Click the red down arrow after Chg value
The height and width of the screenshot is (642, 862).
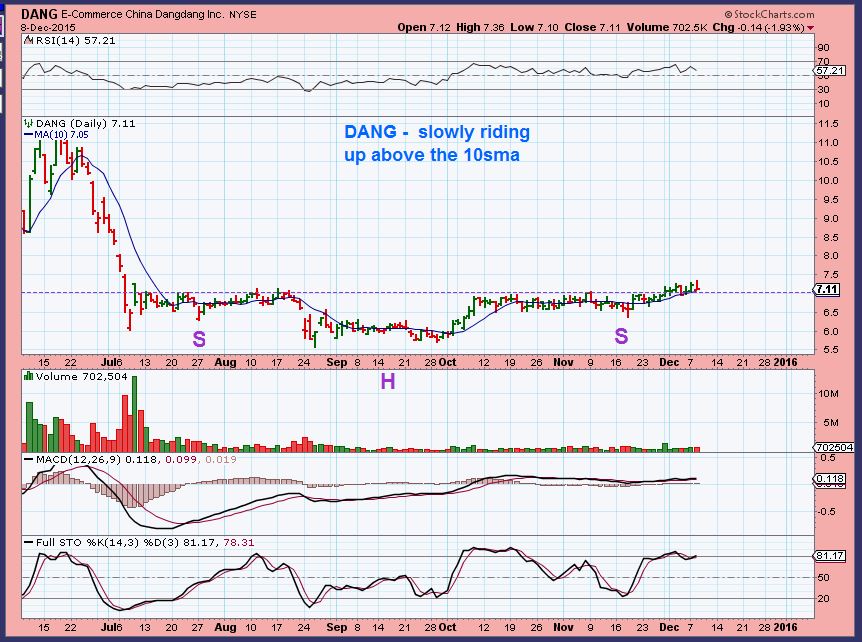click(x=810, y=28)
